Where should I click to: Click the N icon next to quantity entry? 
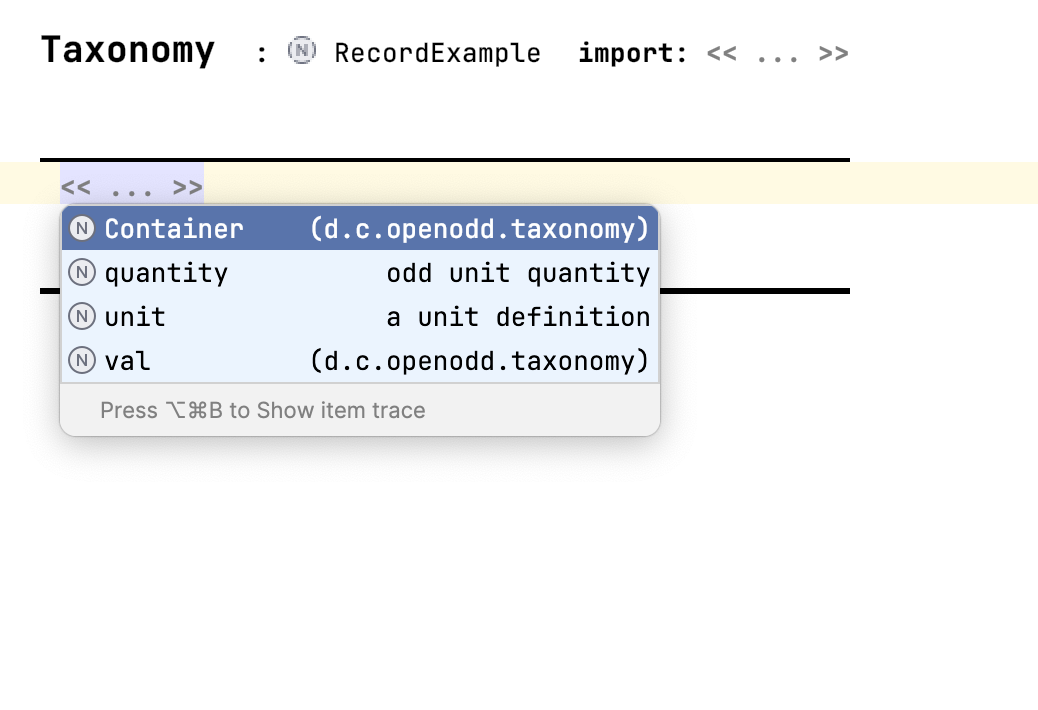(81, 272)
